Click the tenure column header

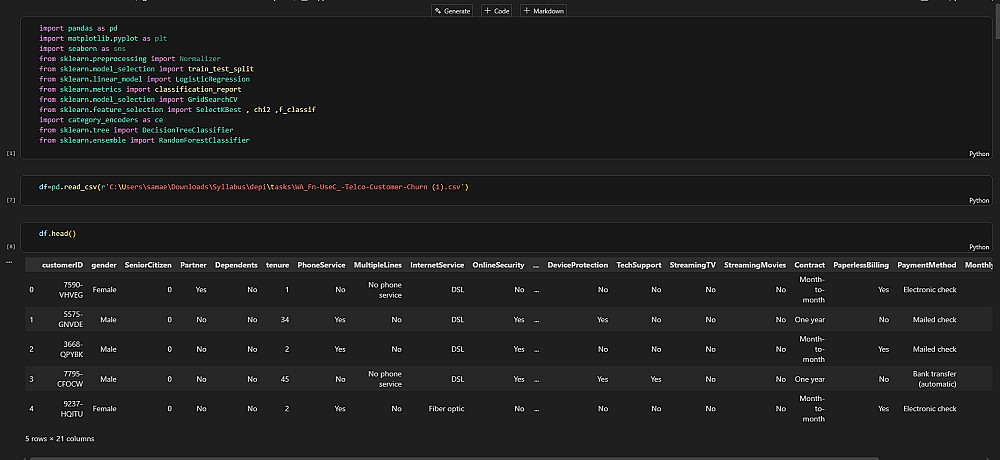pos(277,265)
